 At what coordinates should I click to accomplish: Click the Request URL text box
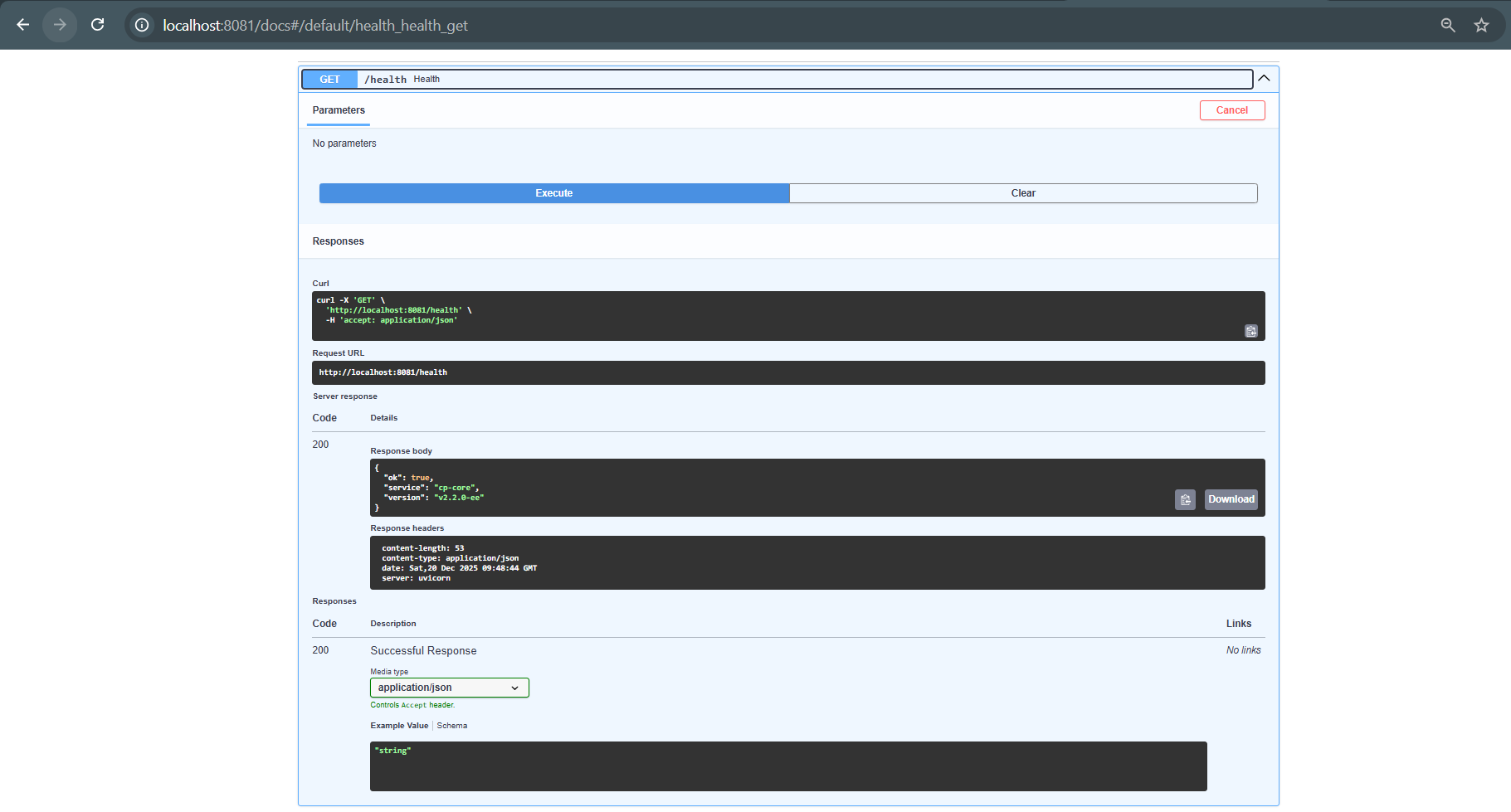pos(788,372)
